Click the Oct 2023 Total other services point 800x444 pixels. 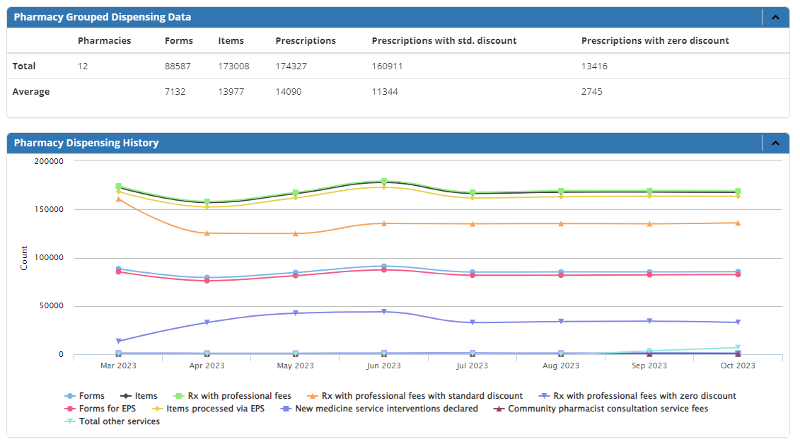[738, 347]
